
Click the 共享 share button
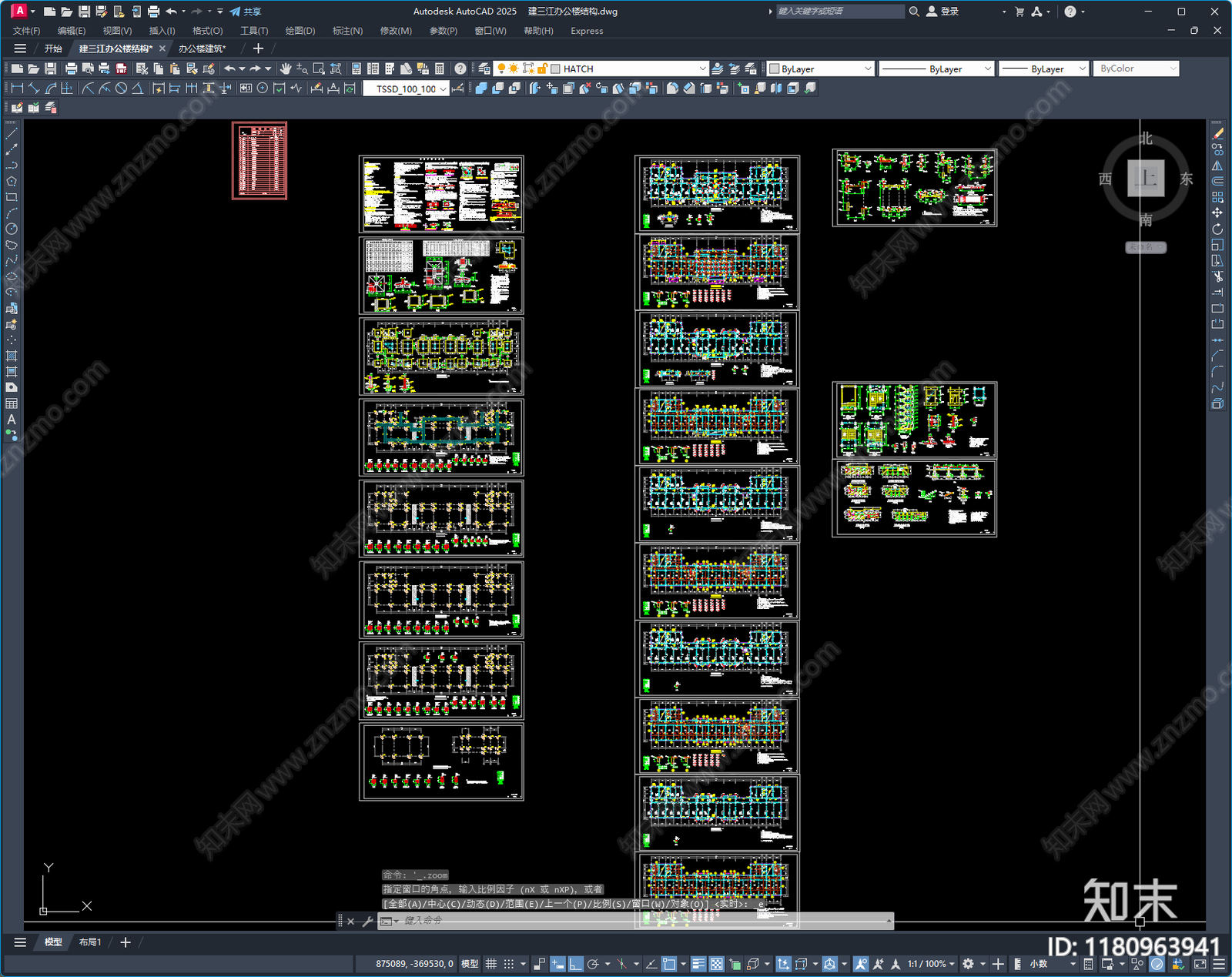pyautogui.click(x=246, y=12)
